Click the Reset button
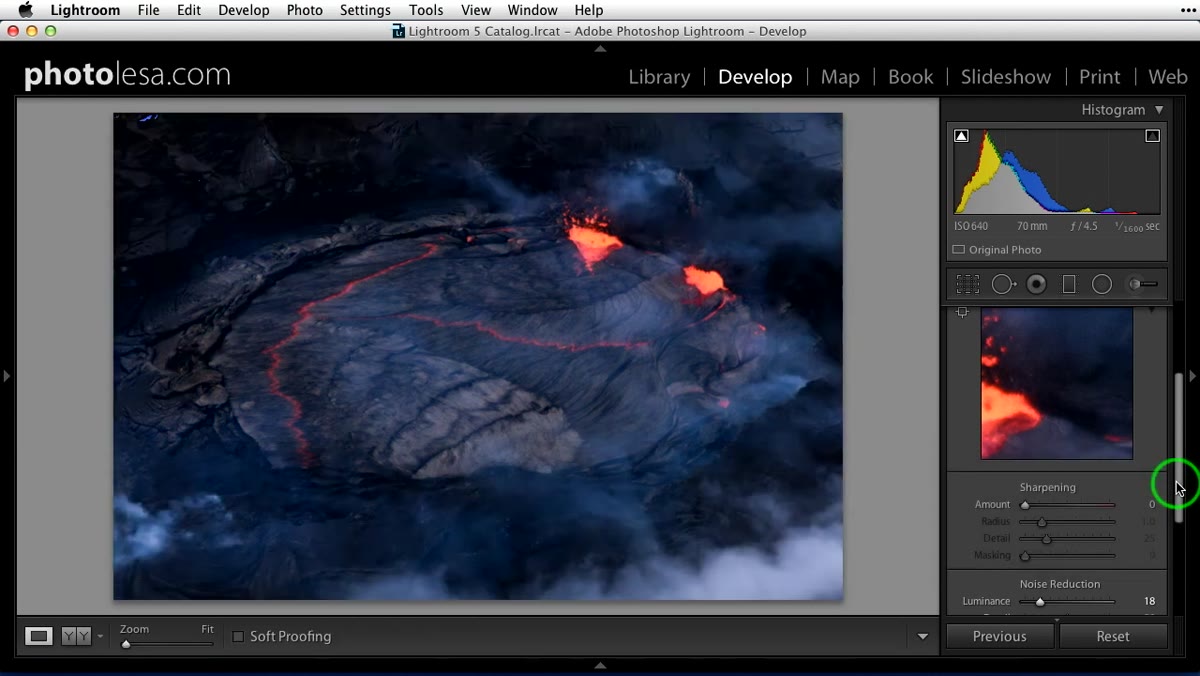This screenshot has width=1200, height=676. (x=1113, y=636)
